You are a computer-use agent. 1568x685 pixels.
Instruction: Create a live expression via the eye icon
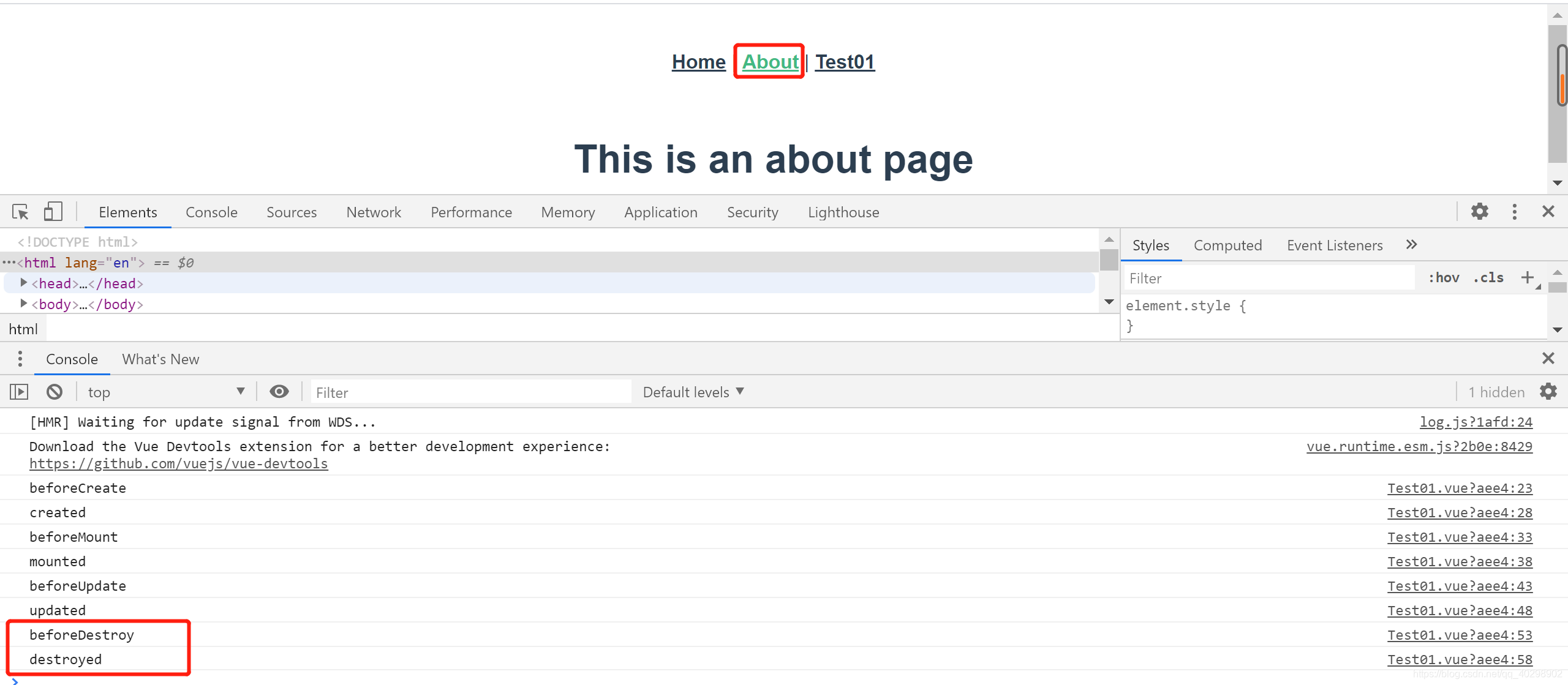click(279, 392)
